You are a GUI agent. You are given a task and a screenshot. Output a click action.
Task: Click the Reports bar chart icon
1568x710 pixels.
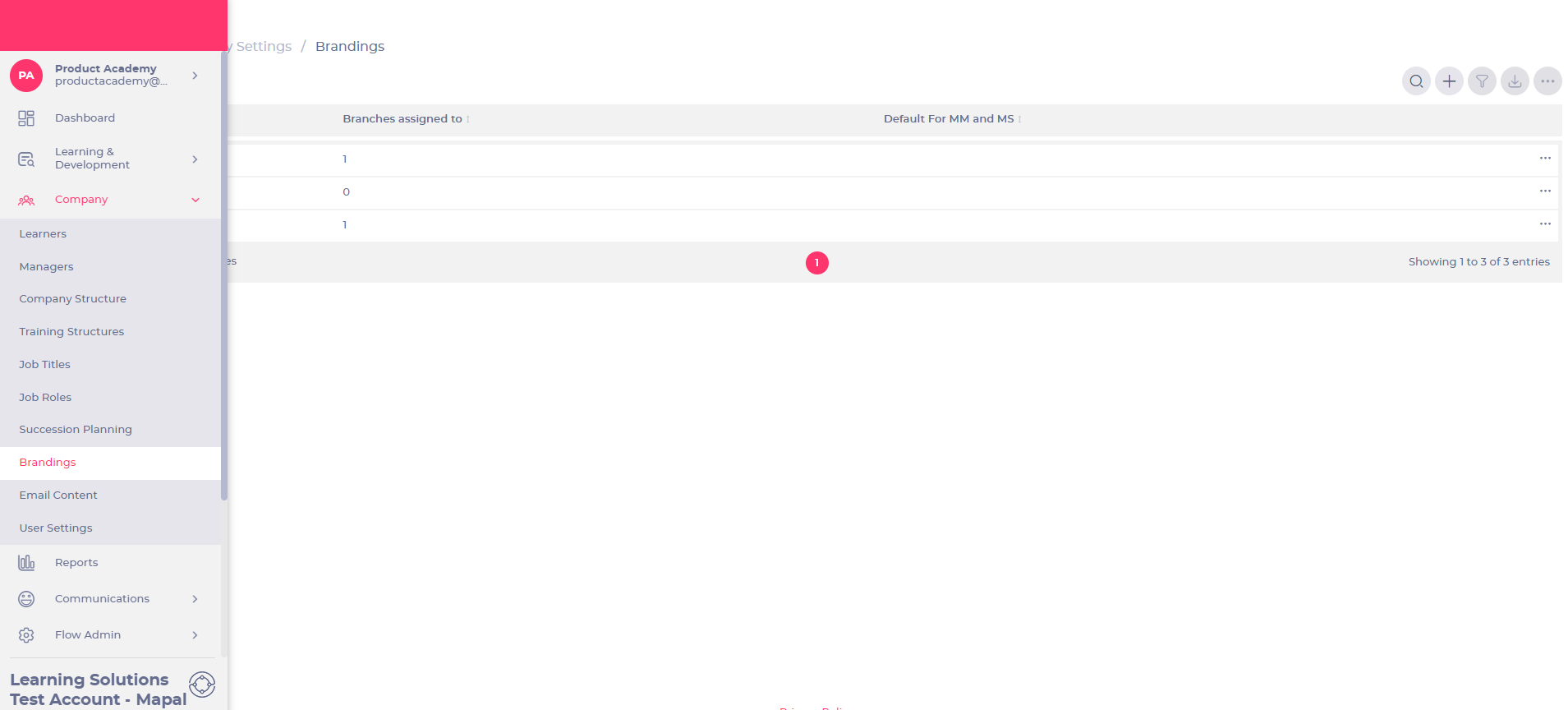coord(26,563)
